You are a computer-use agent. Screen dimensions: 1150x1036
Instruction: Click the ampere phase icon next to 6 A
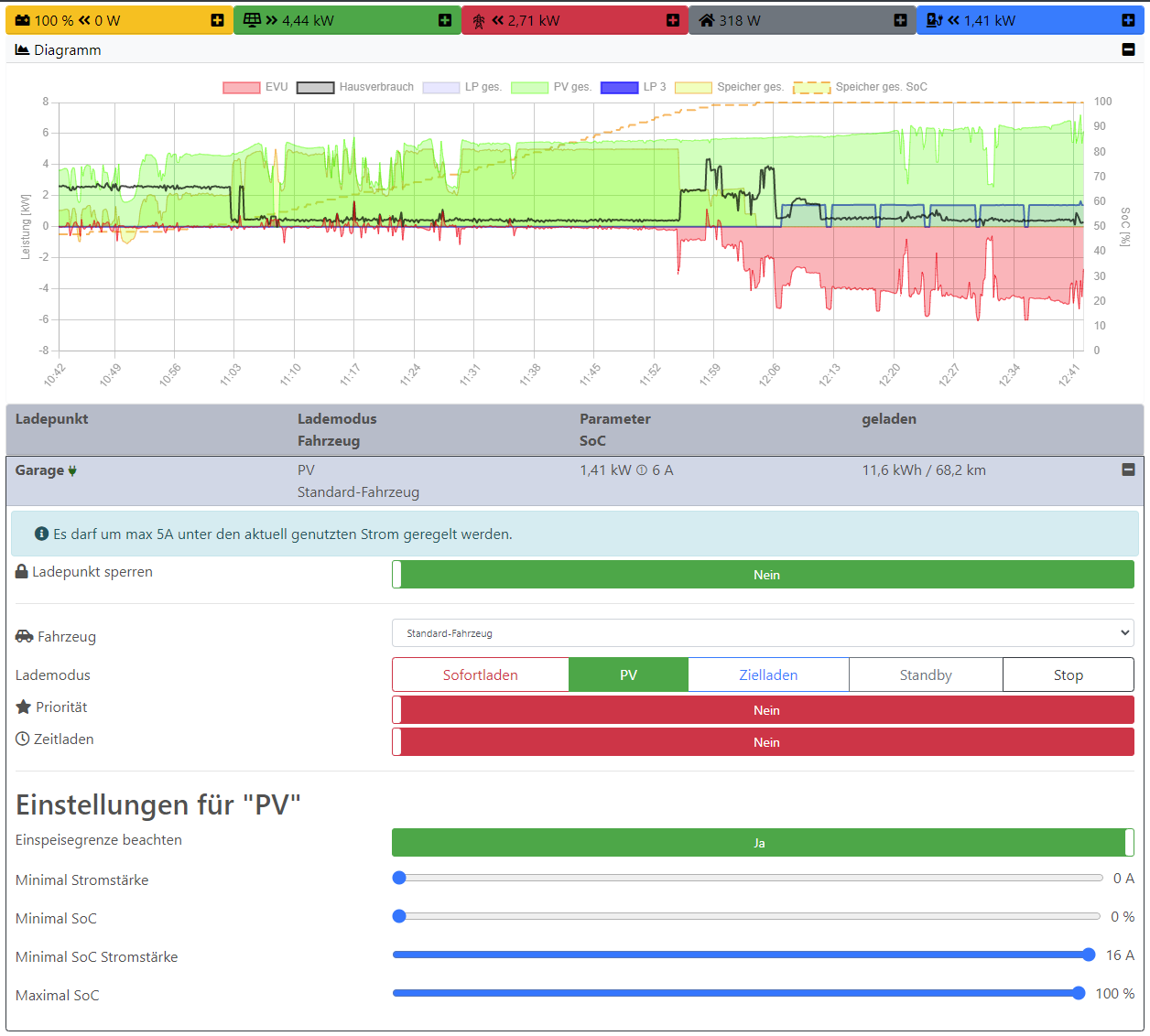tap(642, 470)
